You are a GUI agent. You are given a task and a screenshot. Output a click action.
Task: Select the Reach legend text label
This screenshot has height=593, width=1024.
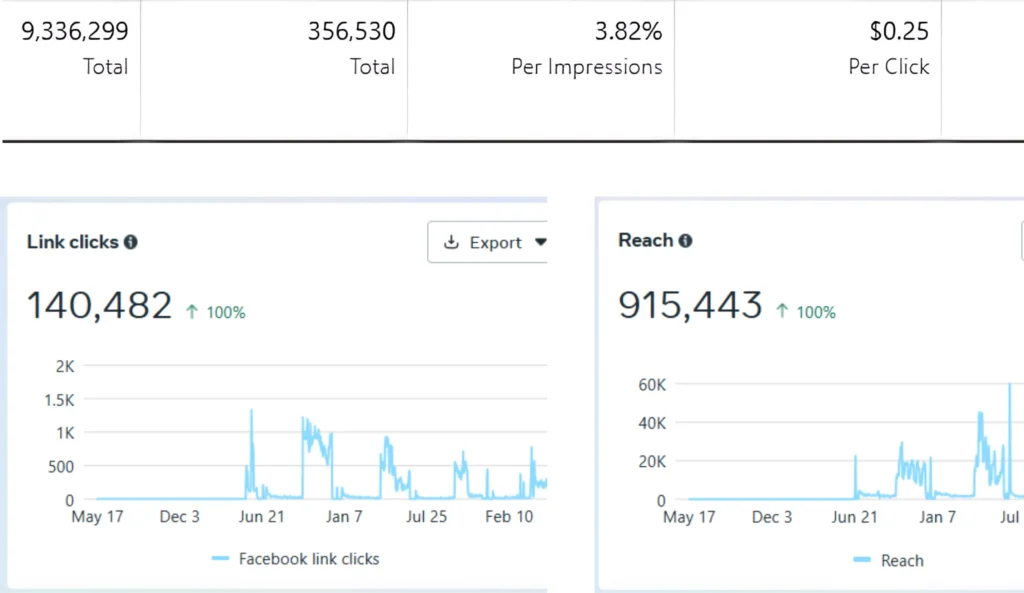pos(902,561)
